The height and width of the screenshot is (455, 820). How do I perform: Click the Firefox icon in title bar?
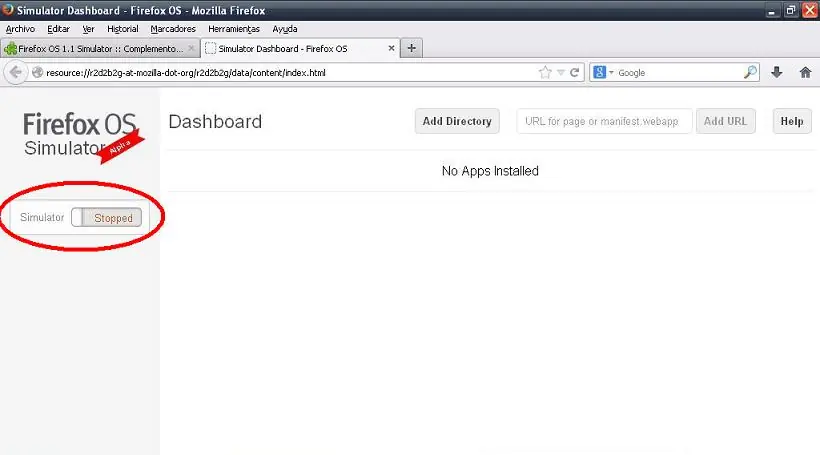pos(7,9)
